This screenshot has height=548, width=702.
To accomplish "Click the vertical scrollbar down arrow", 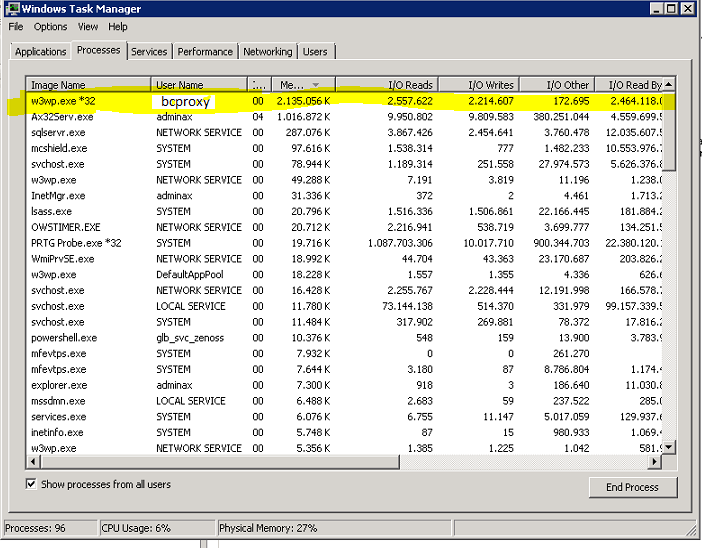I will click(668, 447).
